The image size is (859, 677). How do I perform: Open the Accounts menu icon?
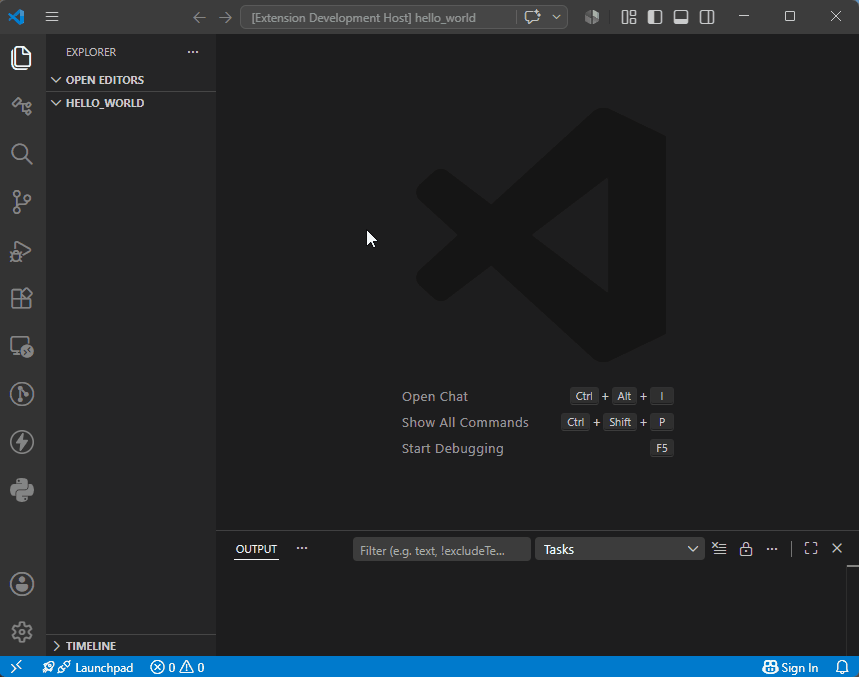tap(21, 584)
